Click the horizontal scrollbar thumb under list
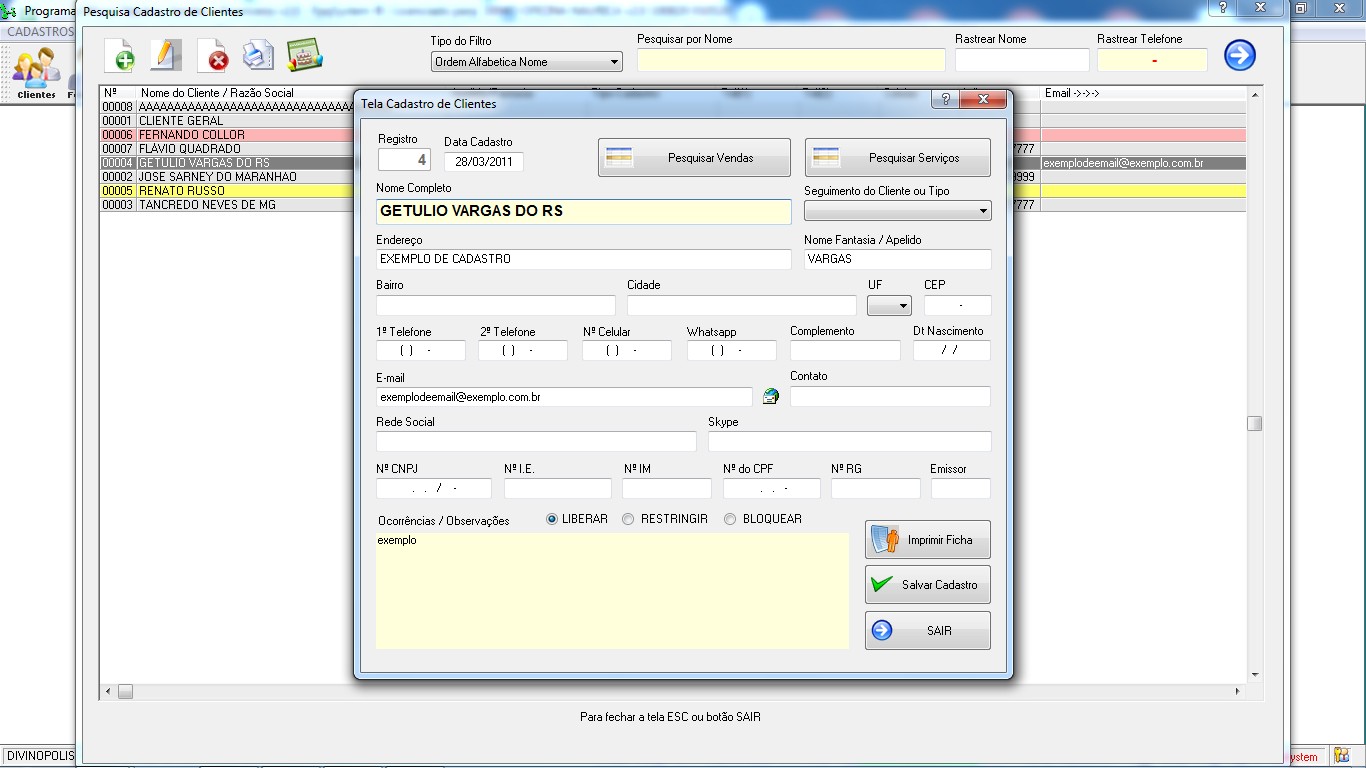The height and width of the screenshot is (768, 1366). tap(125, 692)
